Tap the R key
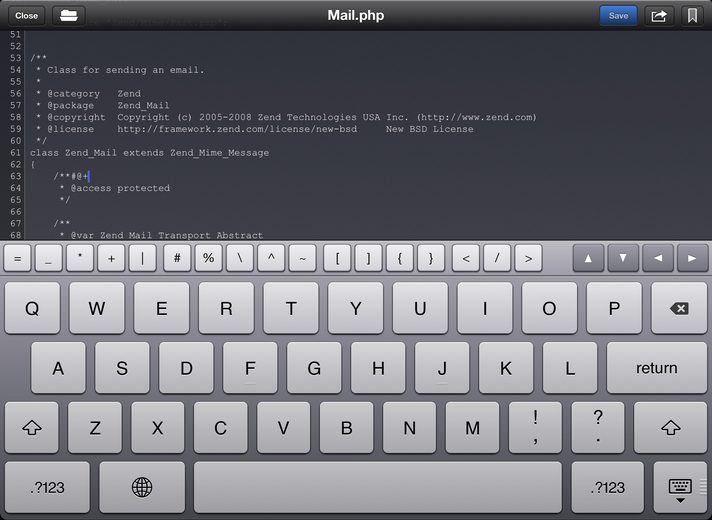712x520 pixels. pos(226,308)
